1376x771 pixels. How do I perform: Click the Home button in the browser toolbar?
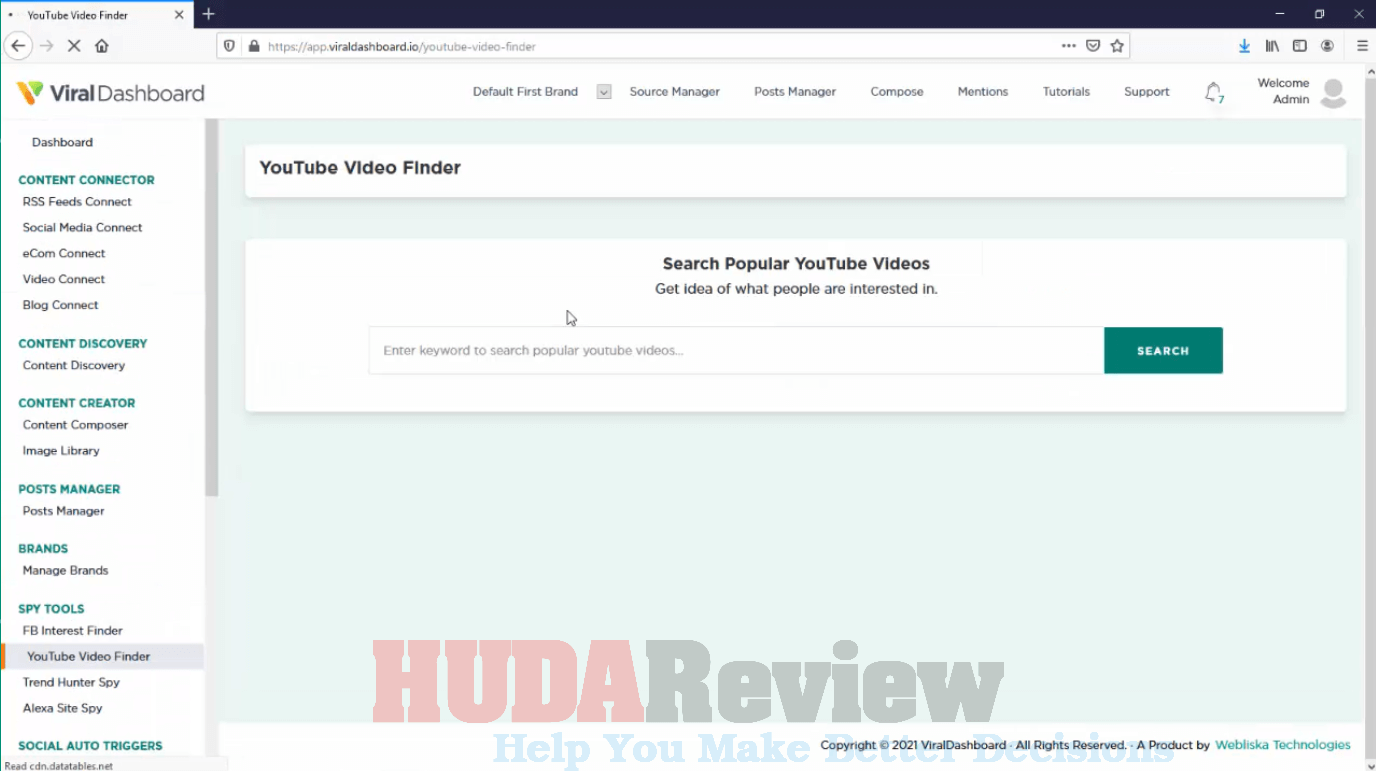pos(101,45)
